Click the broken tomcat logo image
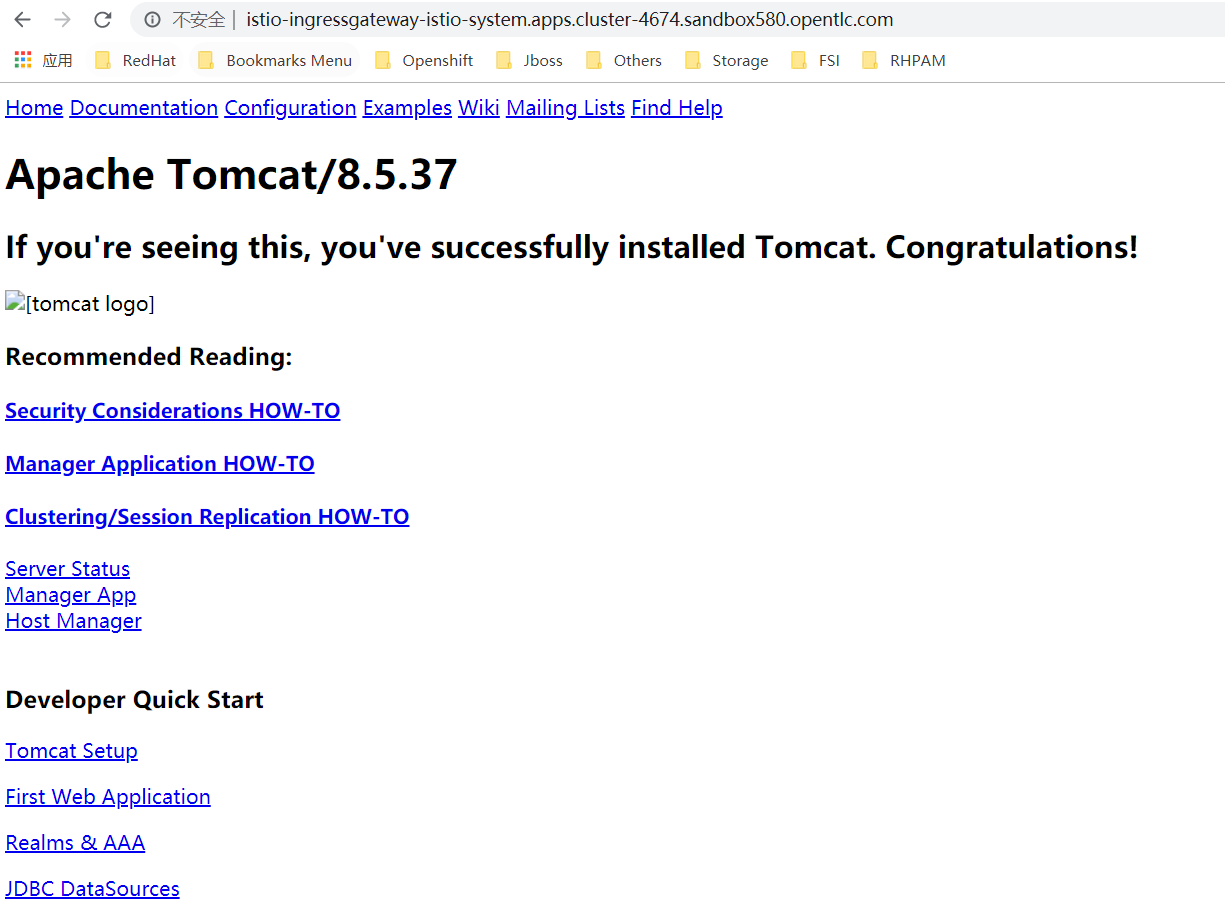This screenshot has height=914, width=1225. (x=80, y=303)
